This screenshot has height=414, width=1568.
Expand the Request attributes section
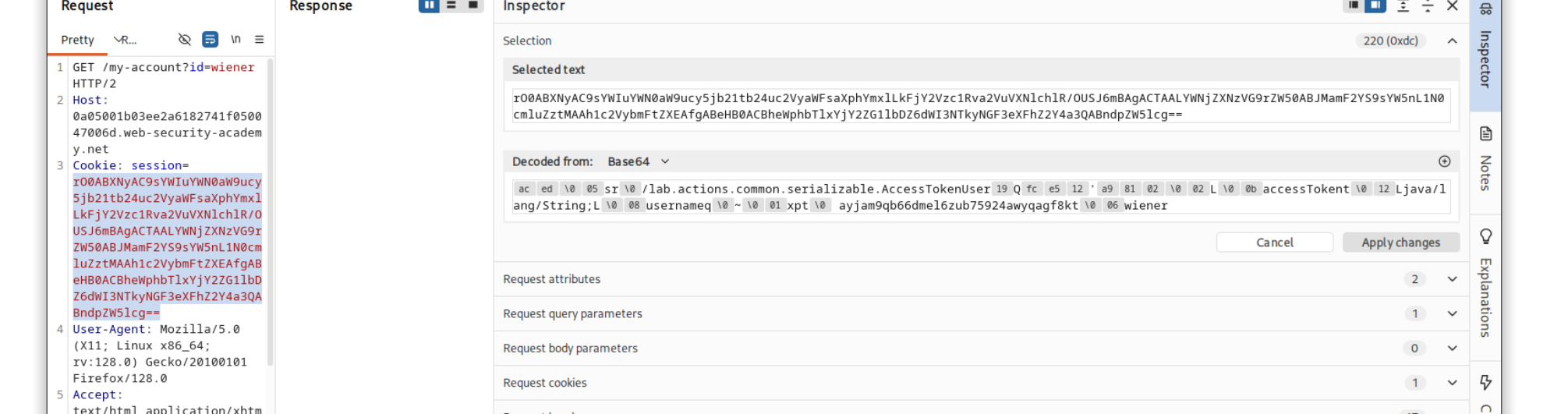click(x=982, y=279)
